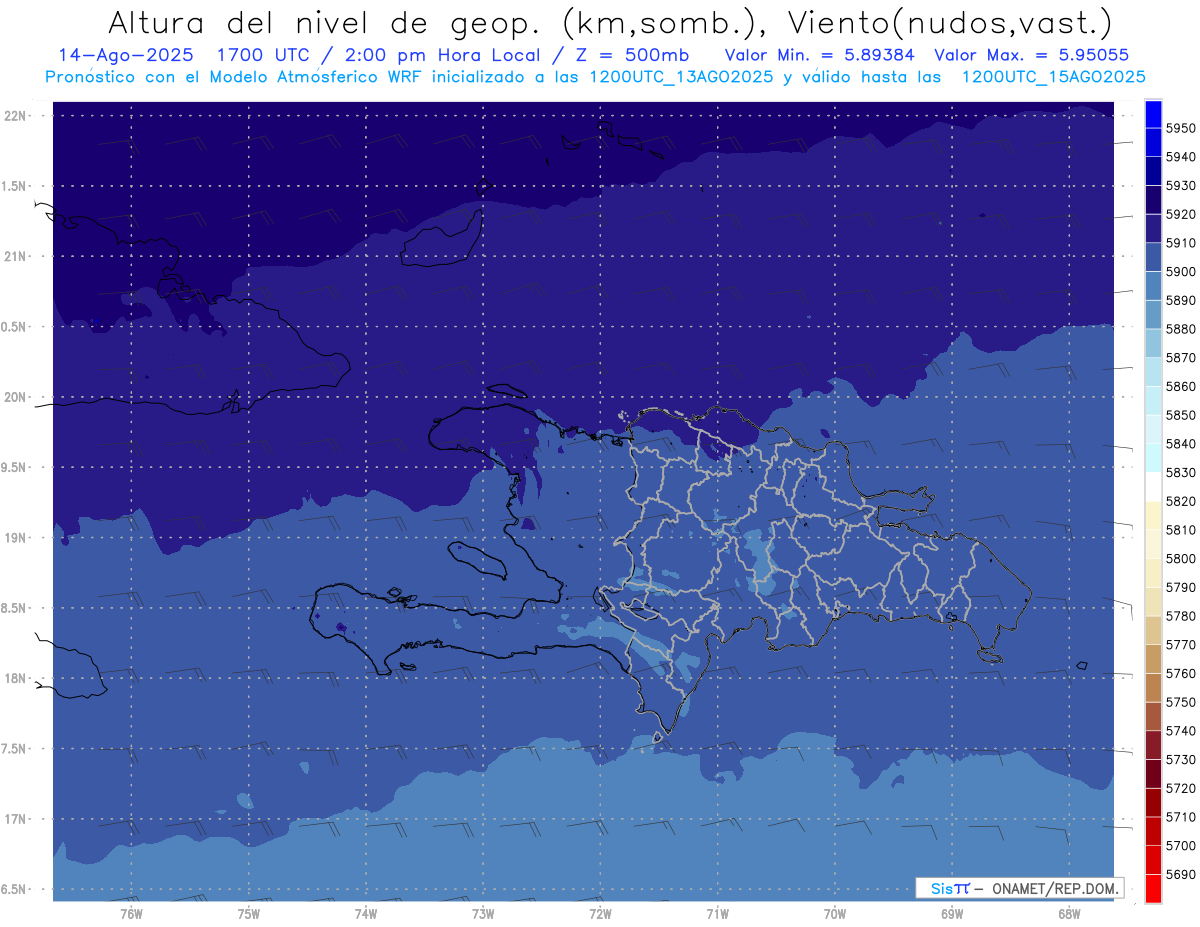Click the '71W' longitude label
Image resolution: width=1200 pixels, height=927 pixels.
717,912
